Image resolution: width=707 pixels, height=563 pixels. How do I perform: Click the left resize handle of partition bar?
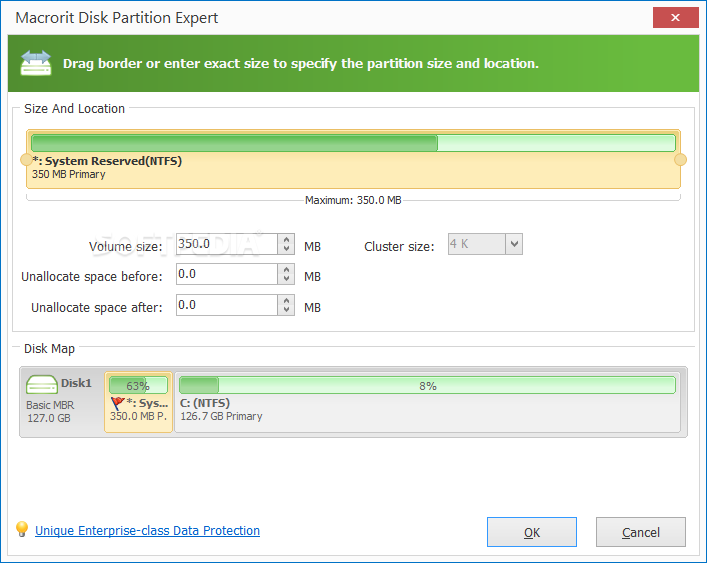pyautogui.click(x=27, y=160)
